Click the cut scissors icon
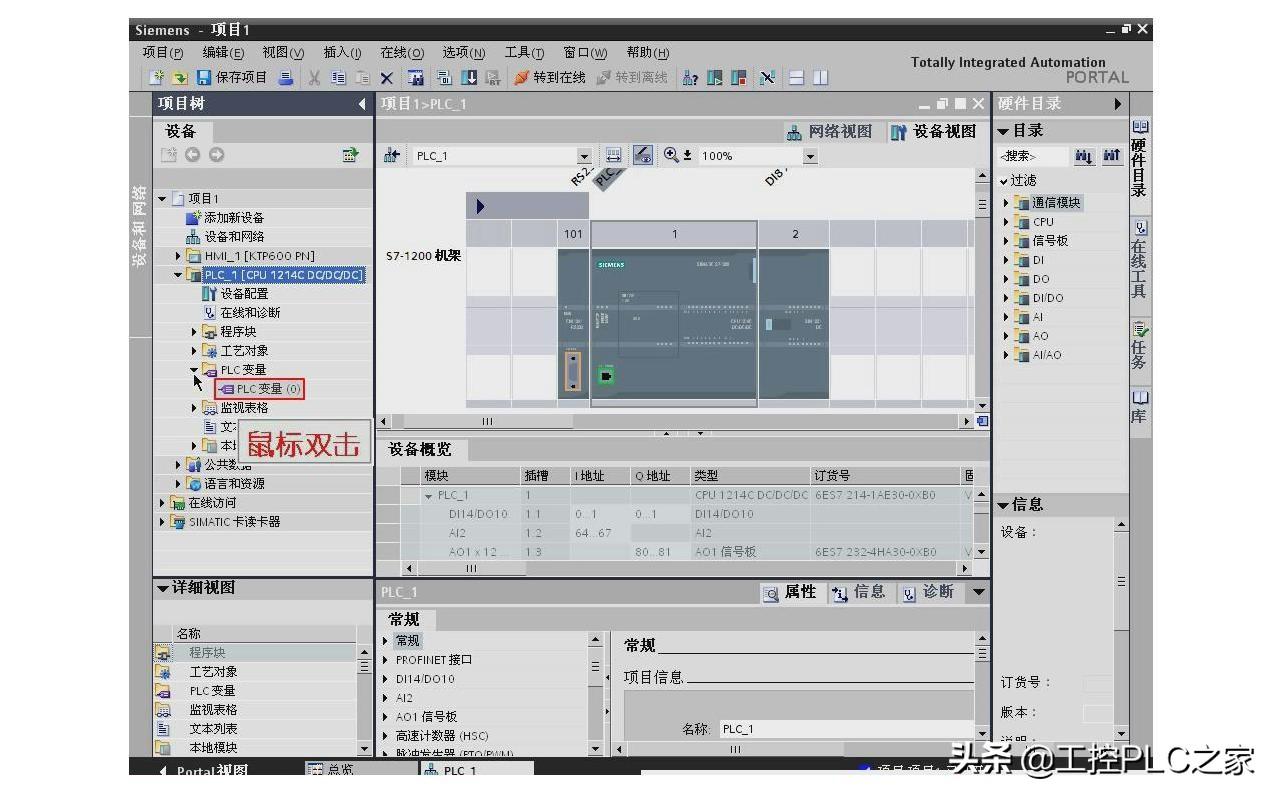The image size is (1280, 800). (x=314, y=78)
